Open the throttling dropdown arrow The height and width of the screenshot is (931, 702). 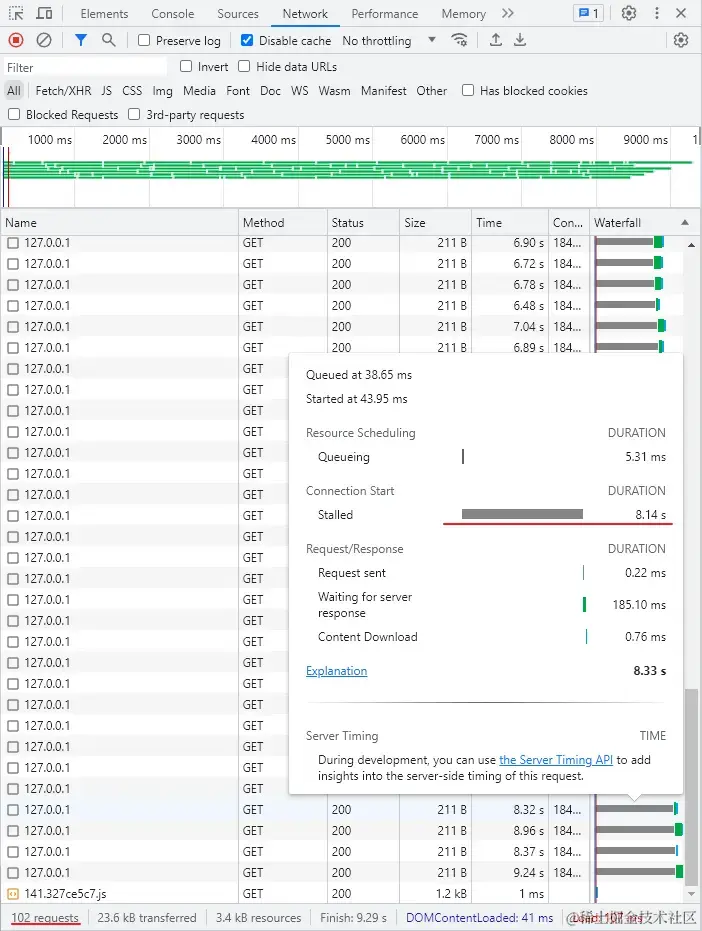coord(432,40)
